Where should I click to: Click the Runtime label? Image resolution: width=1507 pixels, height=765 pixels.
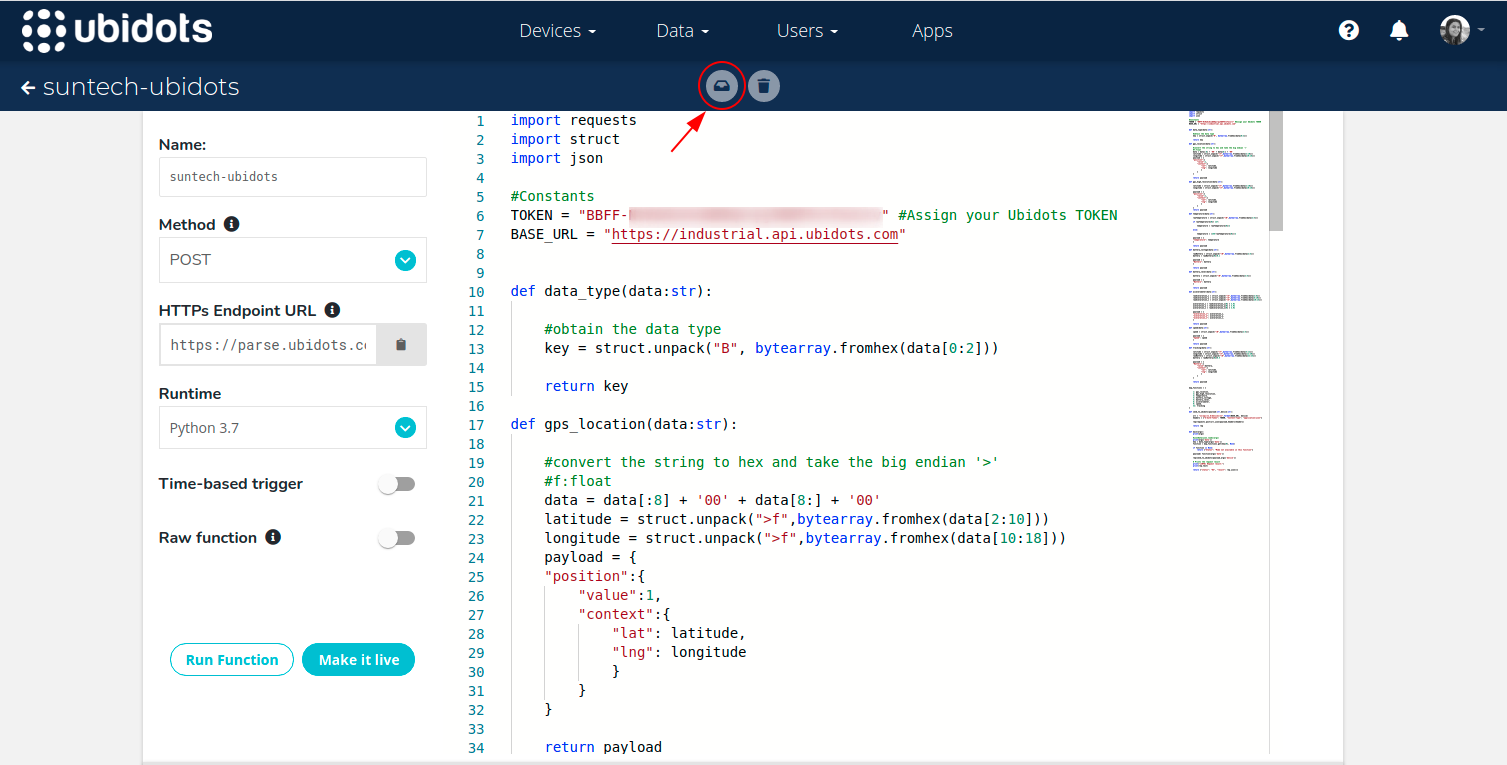pos(190,394)
